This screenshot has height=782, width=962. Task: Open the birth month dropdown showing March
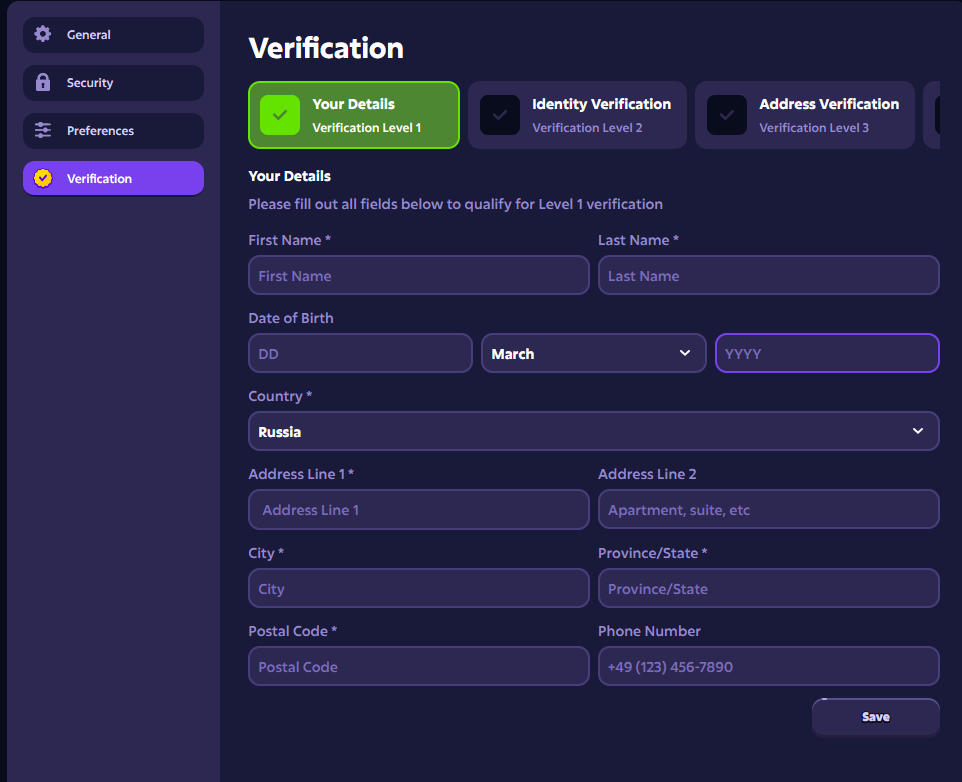tap(593, 353)
